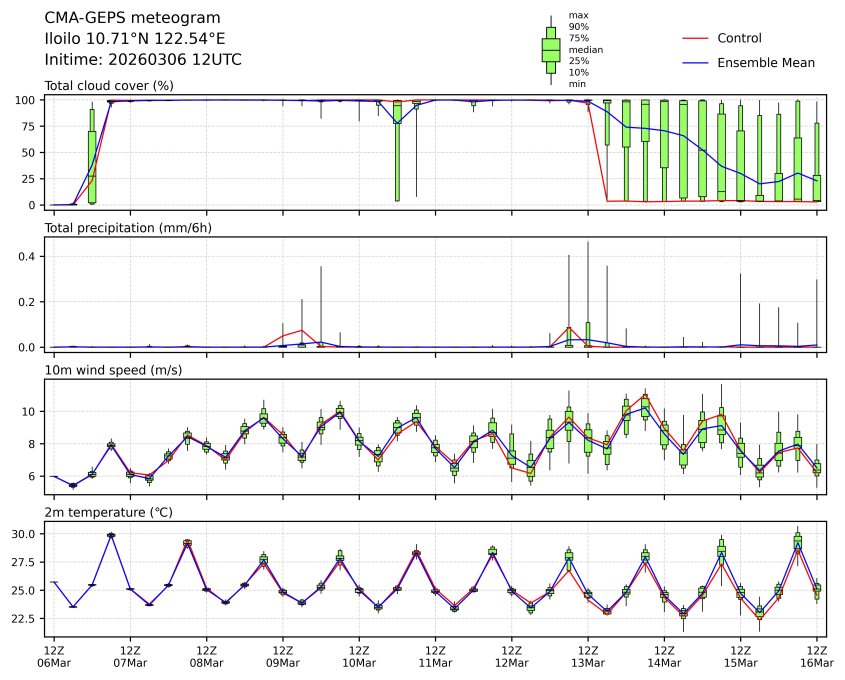
Task: Click the 2m temperature panel title
Action: (108, 513)
